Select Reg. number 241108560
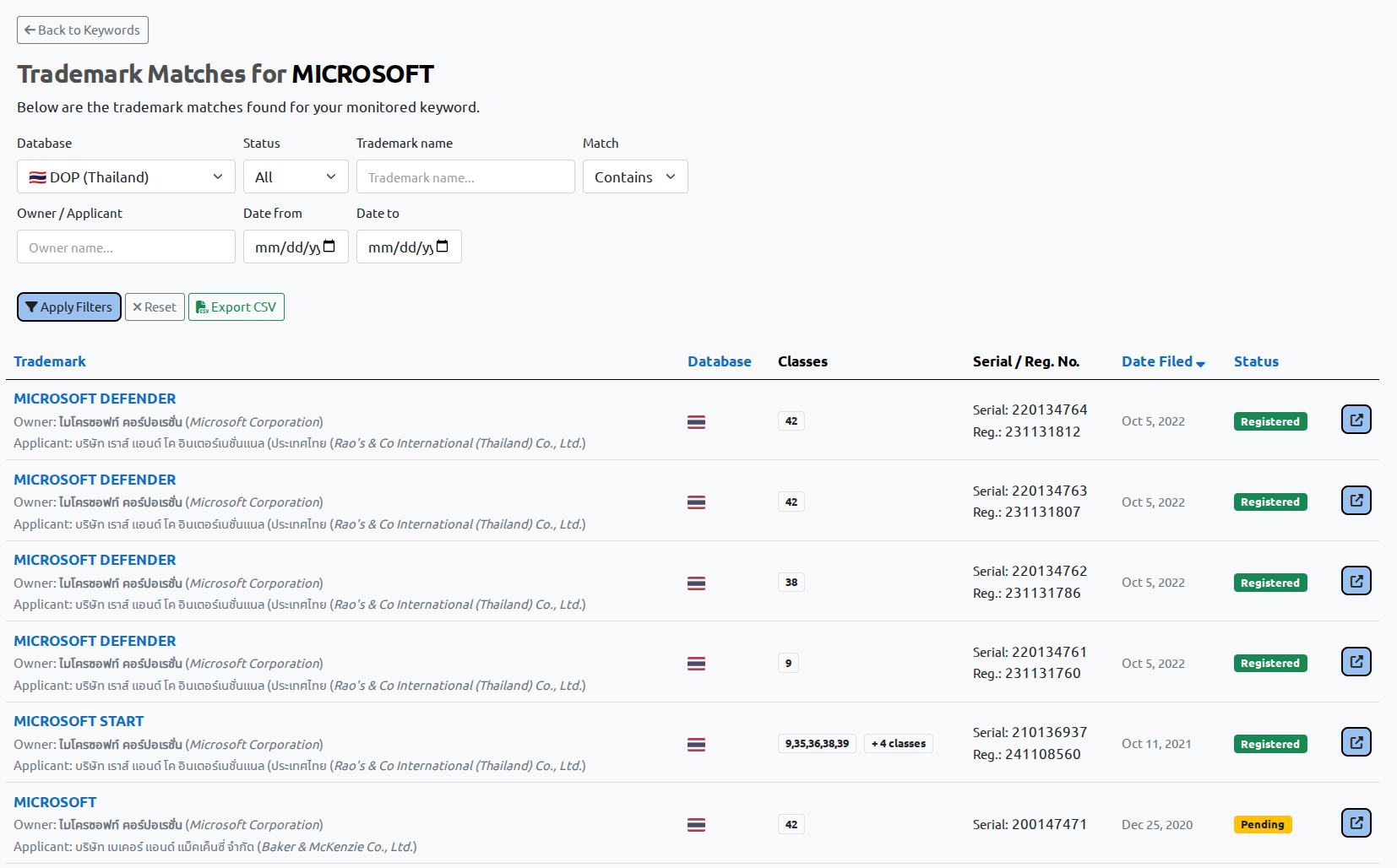Screen dimensions: 1397x868 tap(1042, 754)
